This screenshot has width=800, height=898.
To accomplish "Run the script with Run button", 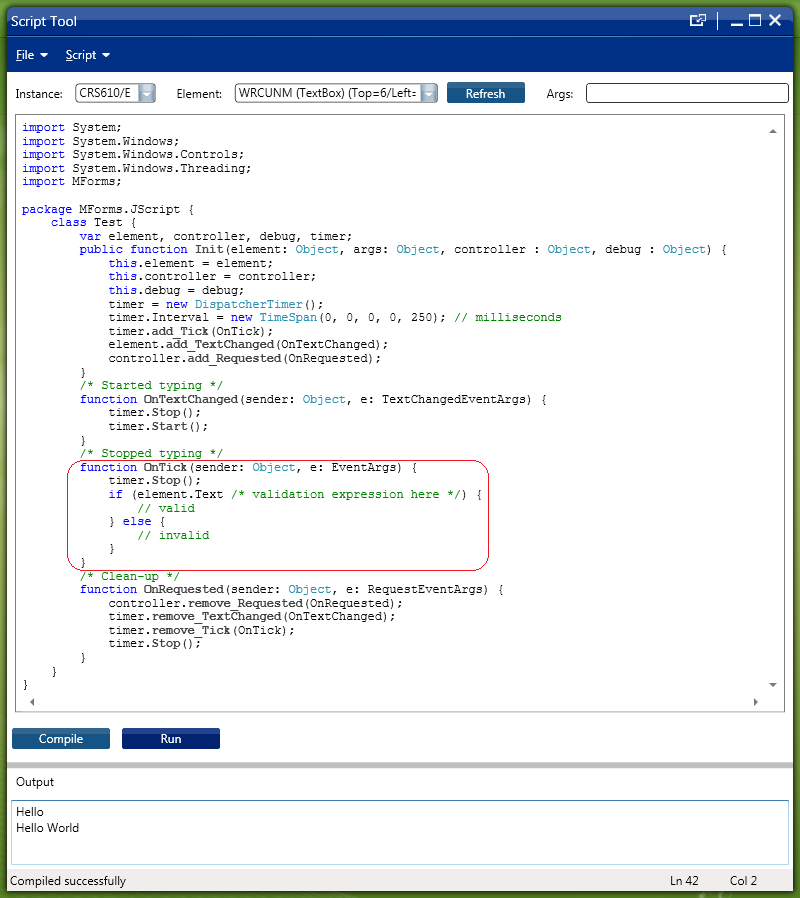I will tap(171, 739).
